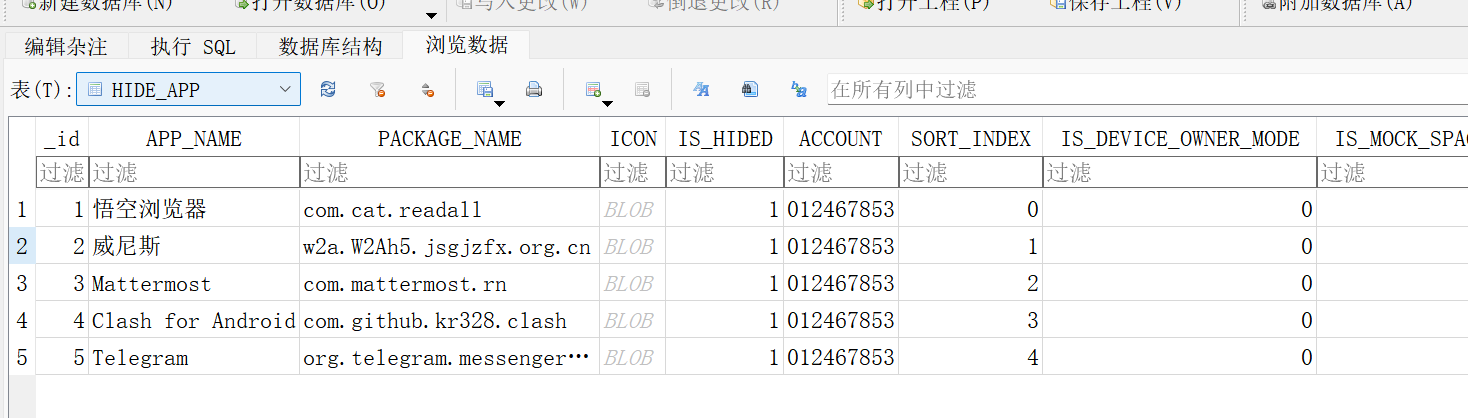Expand the 打开数据库 dropdown arrow
This screenshot has height=418, width=1468.
[x=431, y=15]
